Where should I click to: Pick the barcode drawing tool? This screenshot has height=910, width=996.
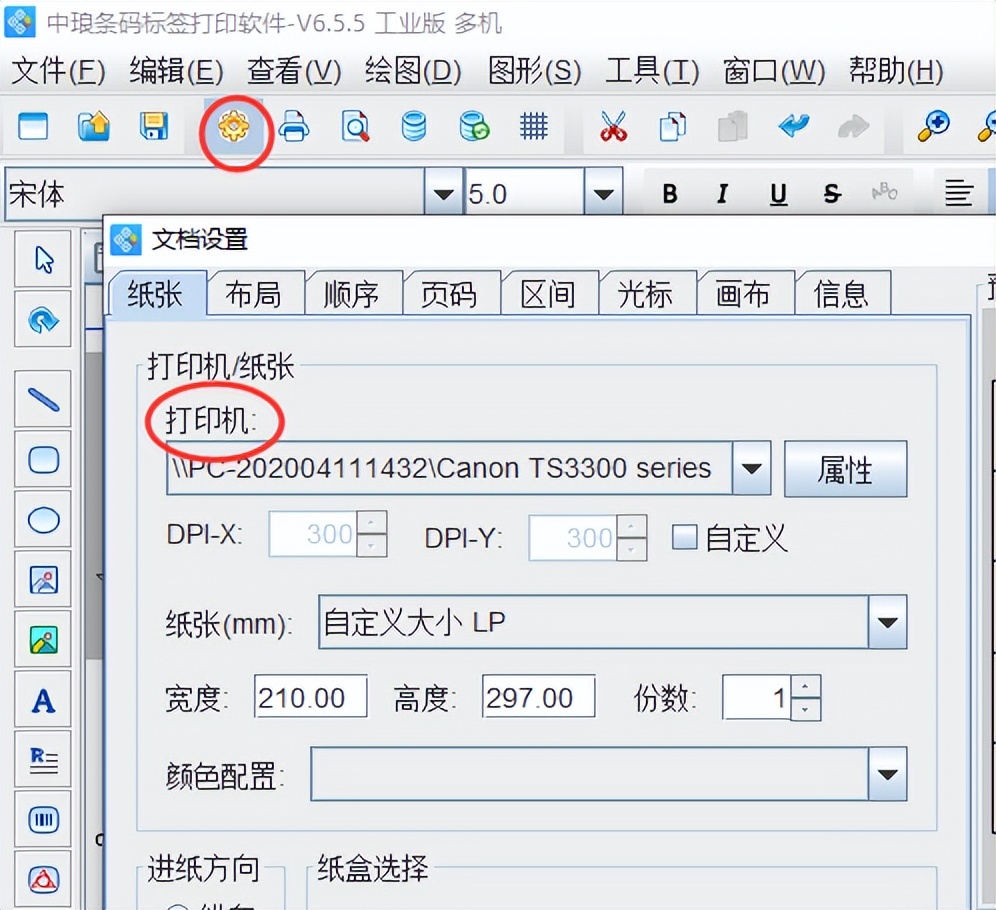[43, 821]
